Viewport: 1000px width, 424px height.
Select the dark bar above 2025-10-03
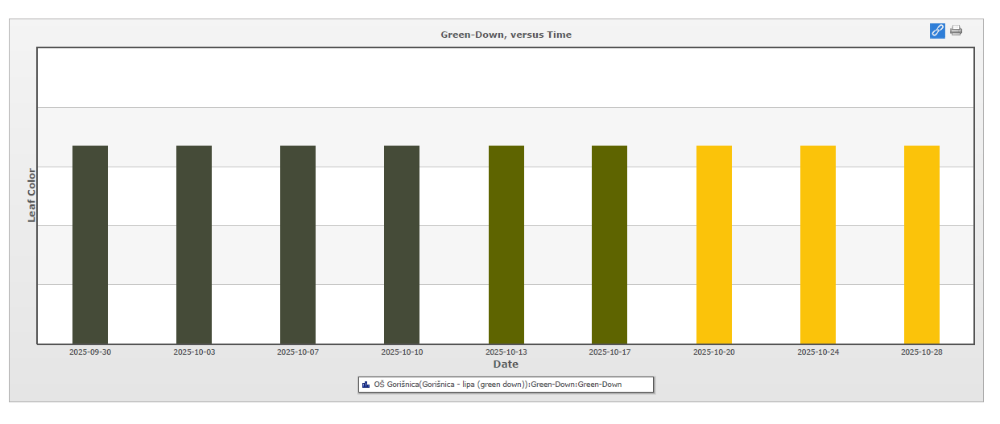tap(194, 244)
